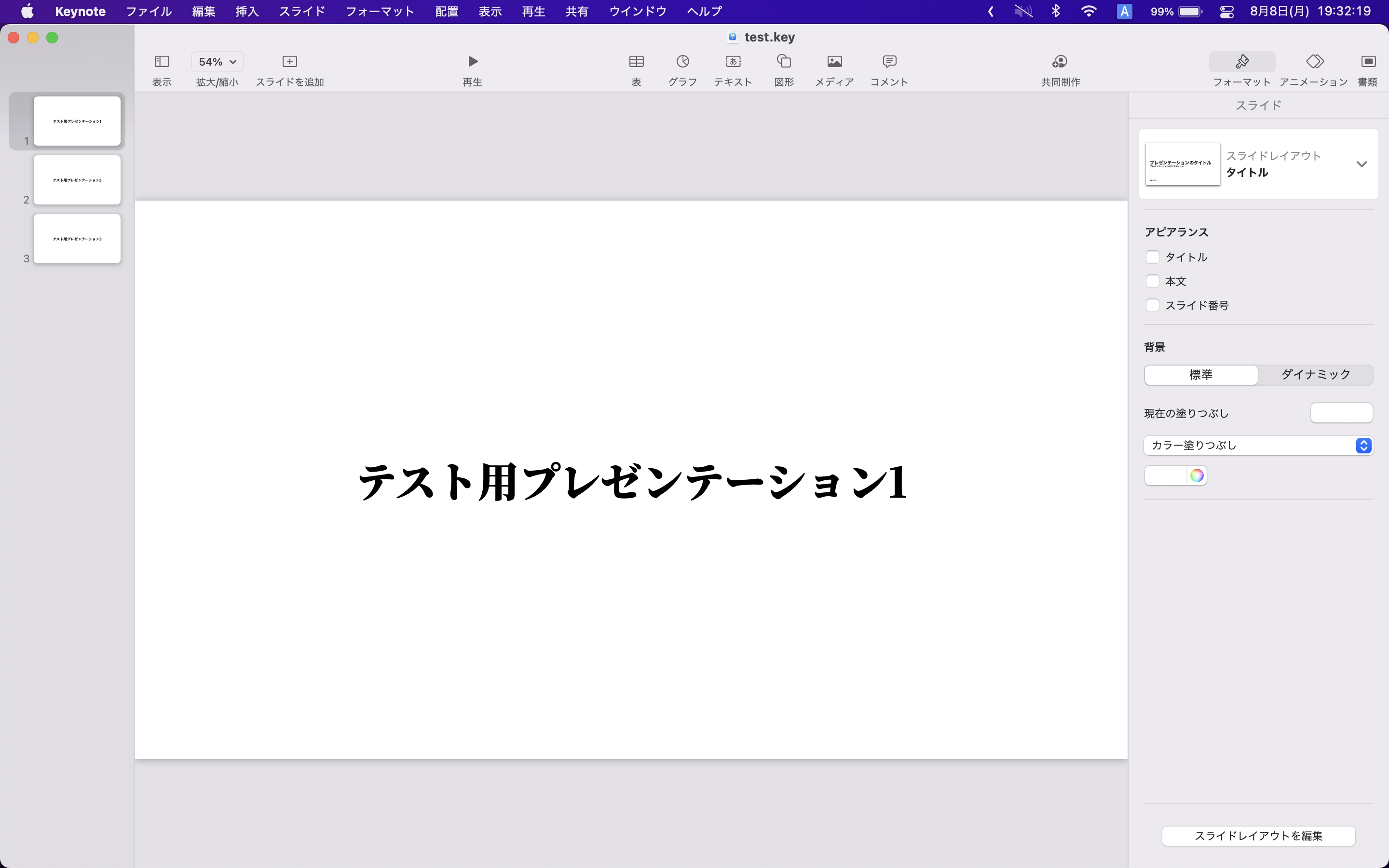Select the ダイナミック background option
This screenshot has width=1389, height=868.
tap(1316, 375)
